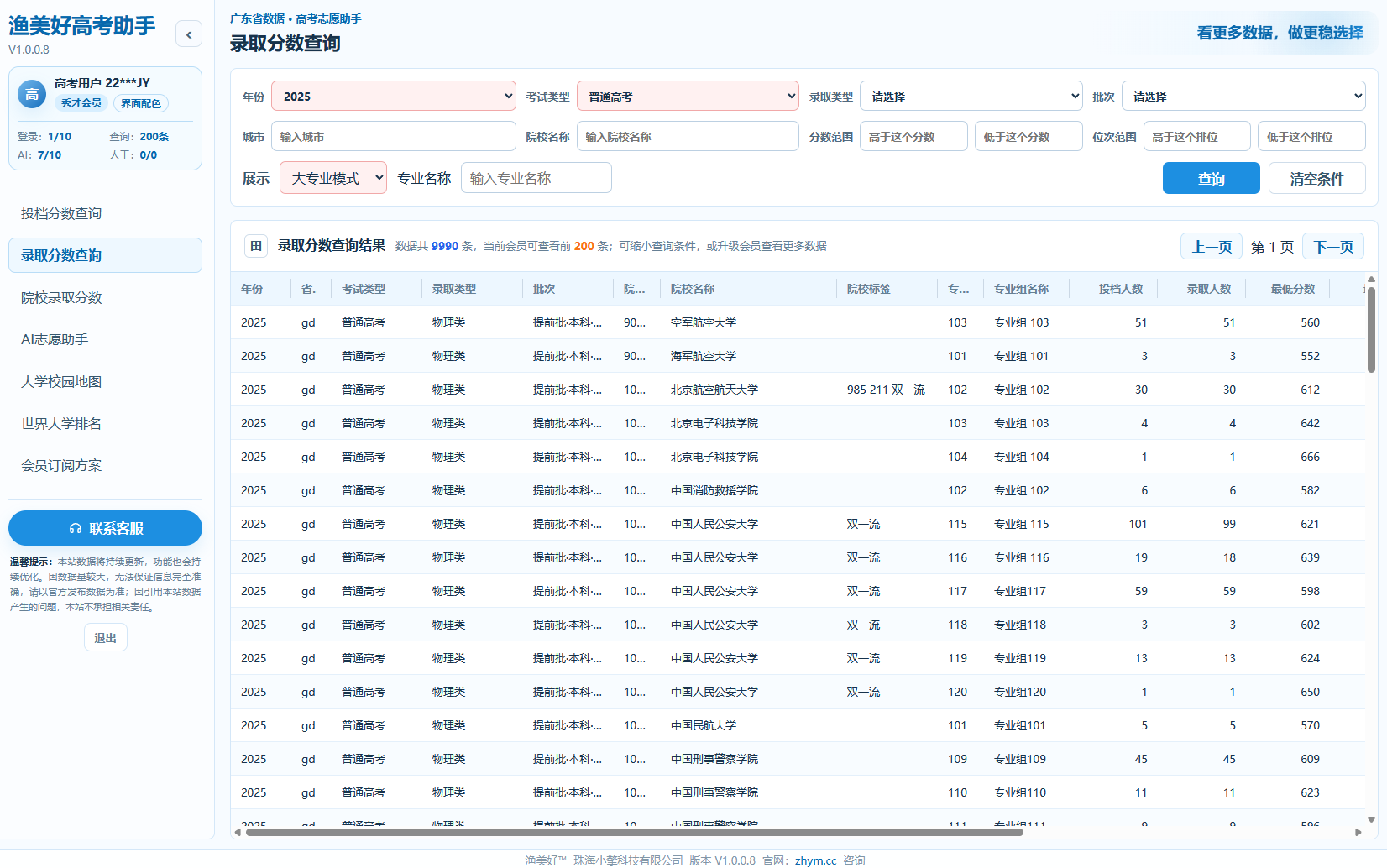The height and width of the screenshot is (868, 1387).
Task: Click the 低于这个分数 score field
Action: [x=1028, y=136]
